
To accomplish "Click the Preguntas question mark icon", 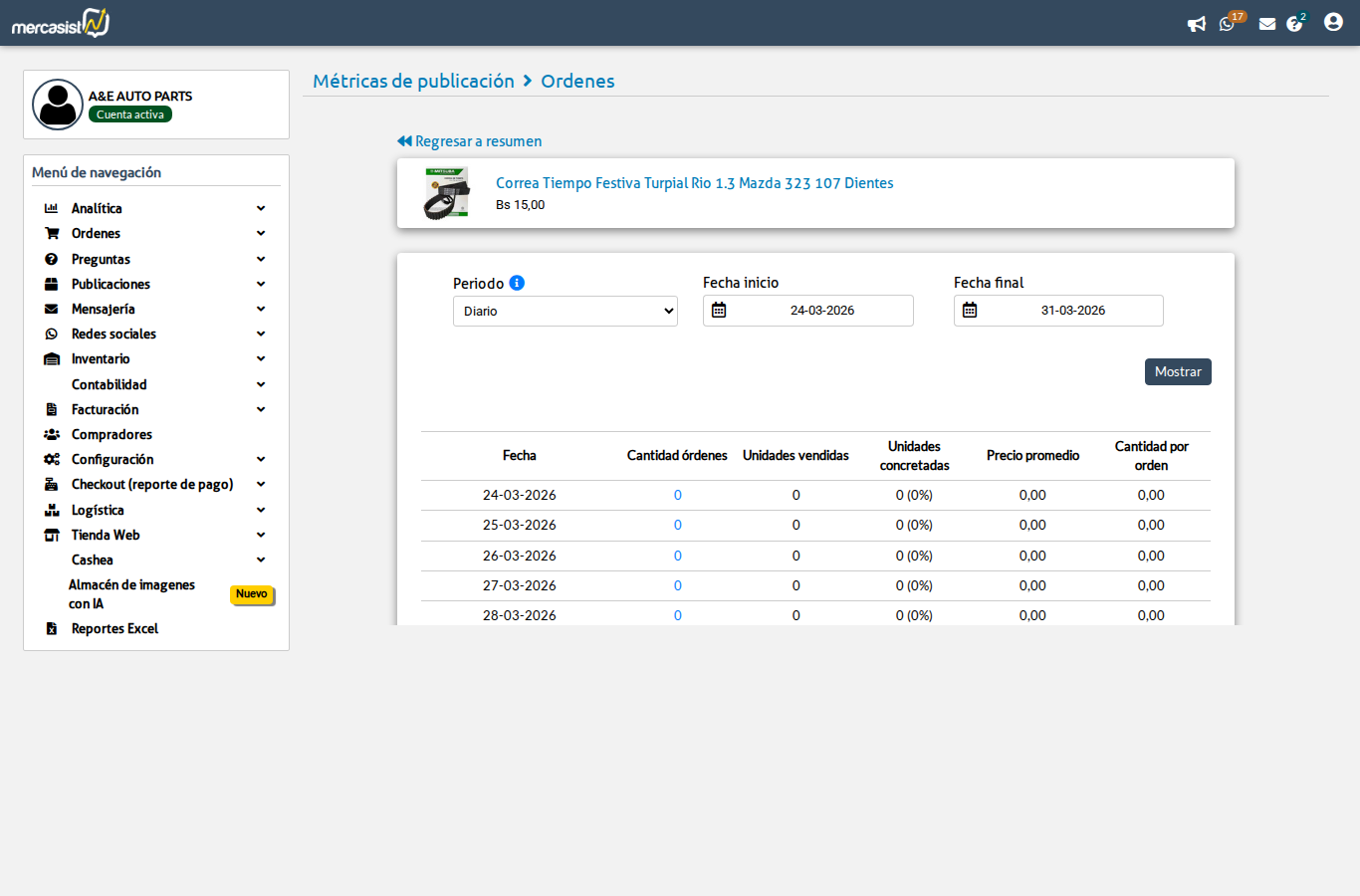I will [52, 259].
